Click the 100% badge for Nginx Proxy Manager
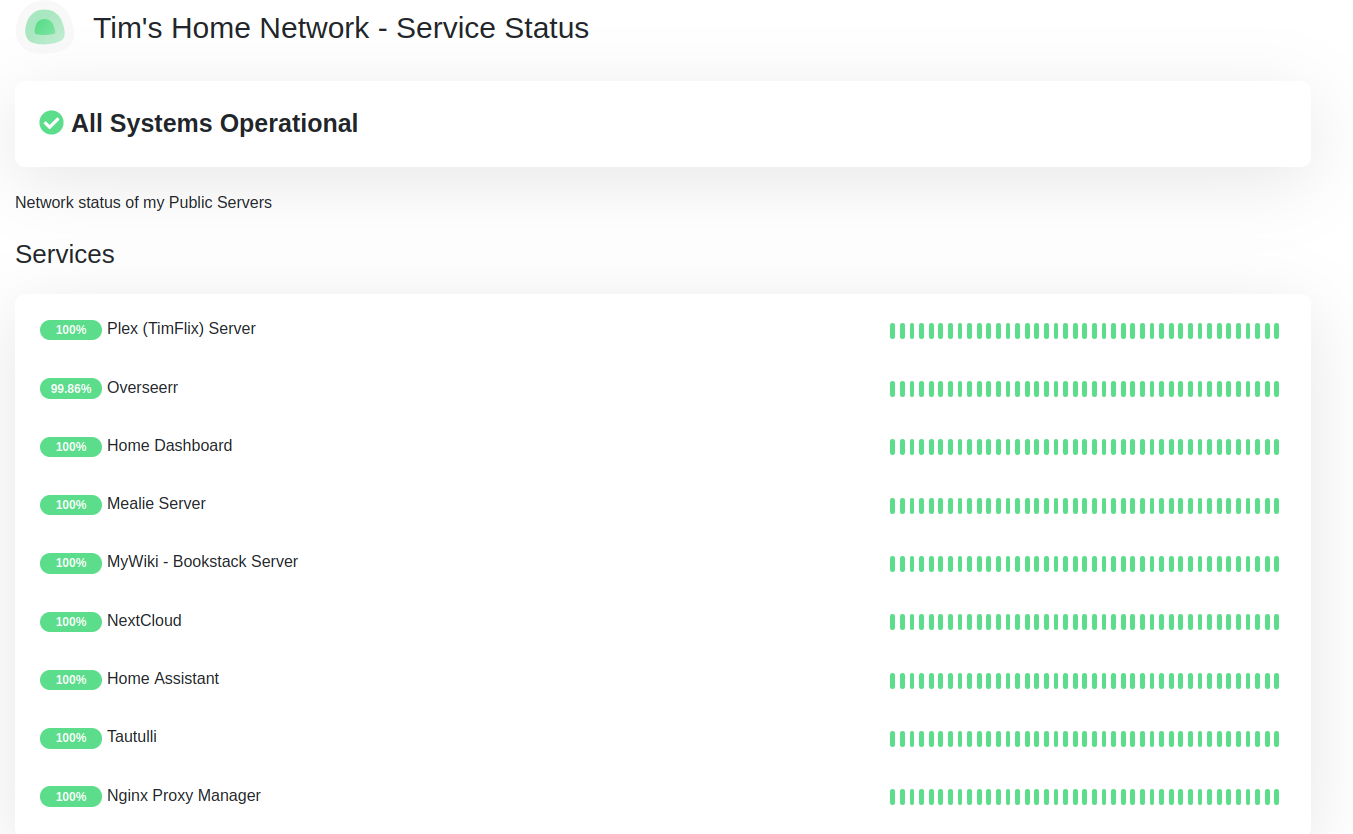Image resolution: width=1353 pixels, height=834 pixels. (x=71, y=796)
